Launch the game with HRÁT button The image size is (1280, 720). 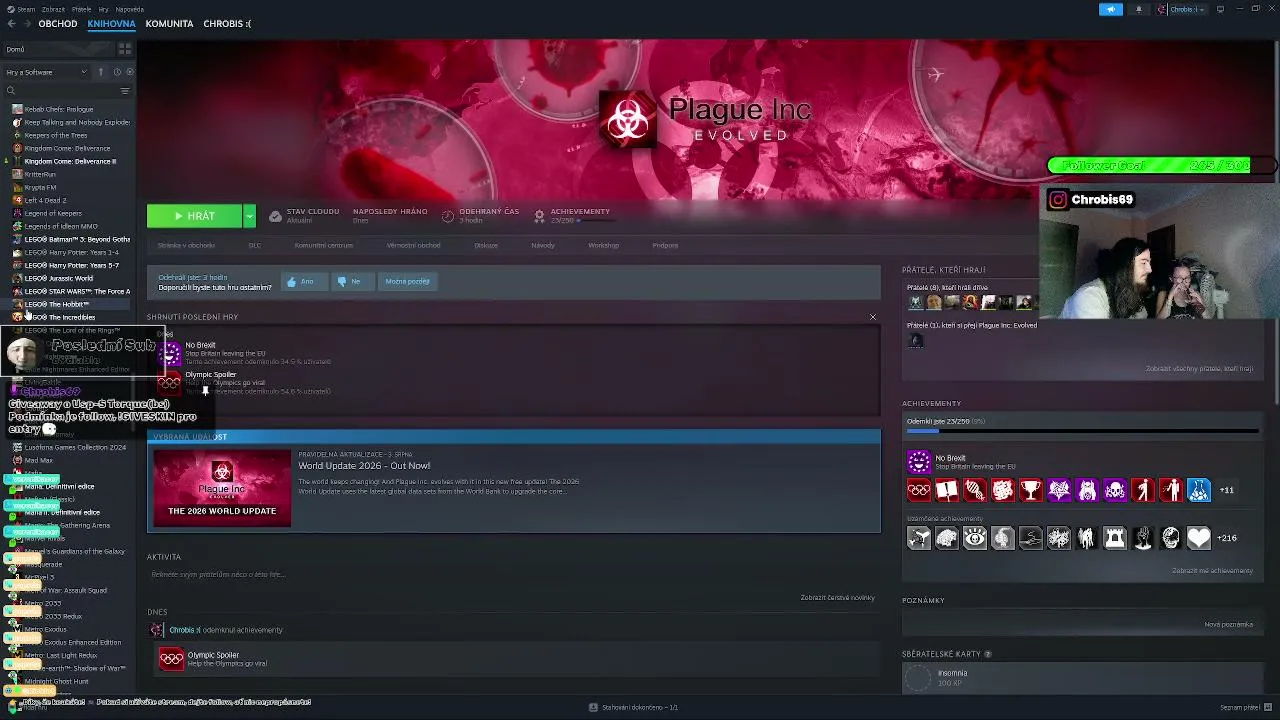(x=195, y=216)
